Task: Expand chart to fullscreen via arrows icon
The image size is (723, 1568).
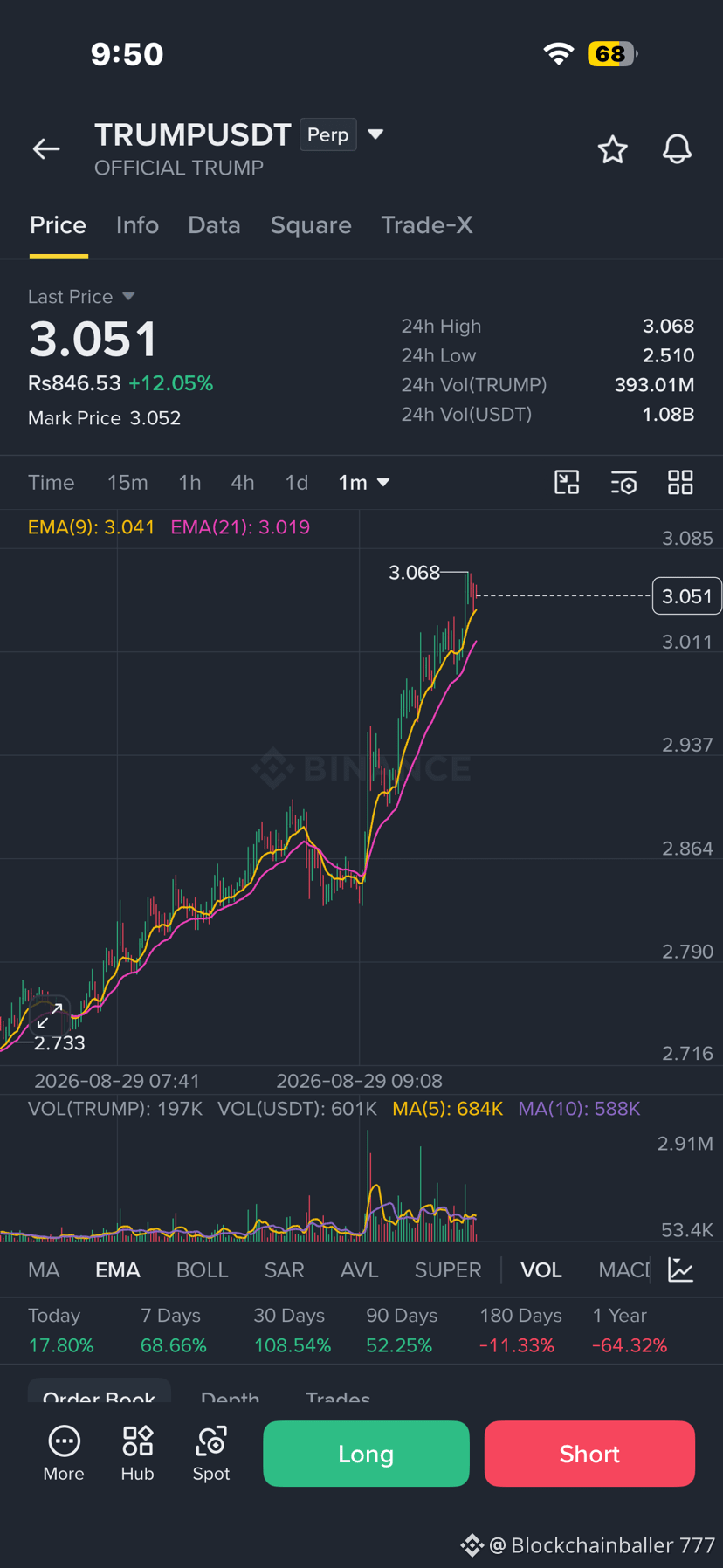Action: pyautogui.click(x=50, y=1015)
